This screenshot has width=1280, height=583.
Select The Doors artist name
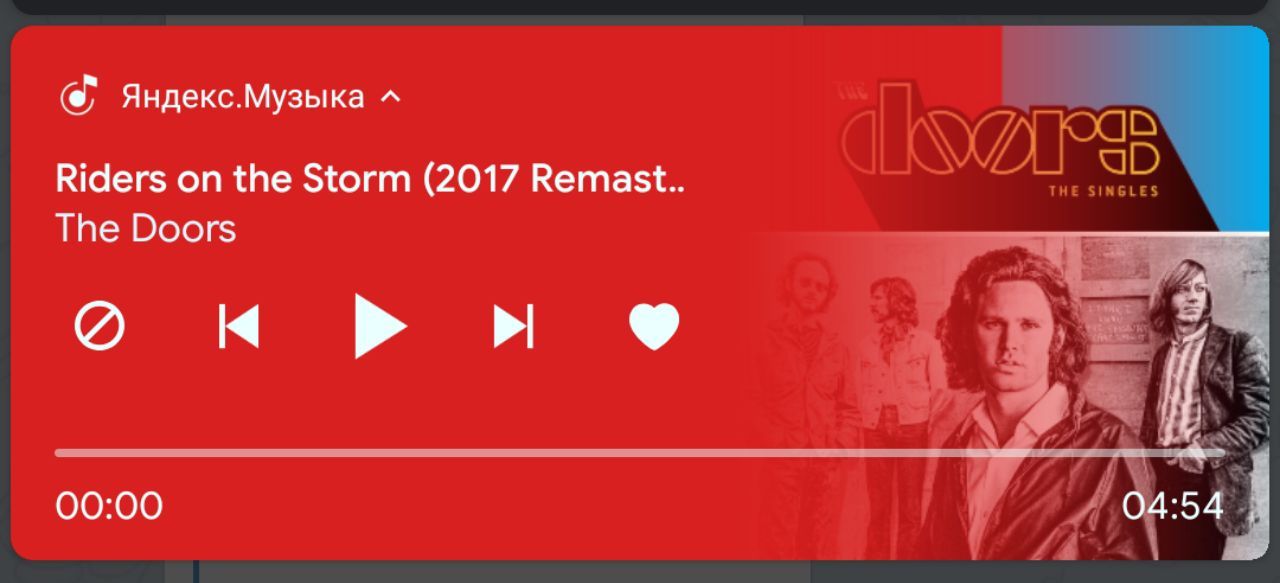(x=146, y=228)
